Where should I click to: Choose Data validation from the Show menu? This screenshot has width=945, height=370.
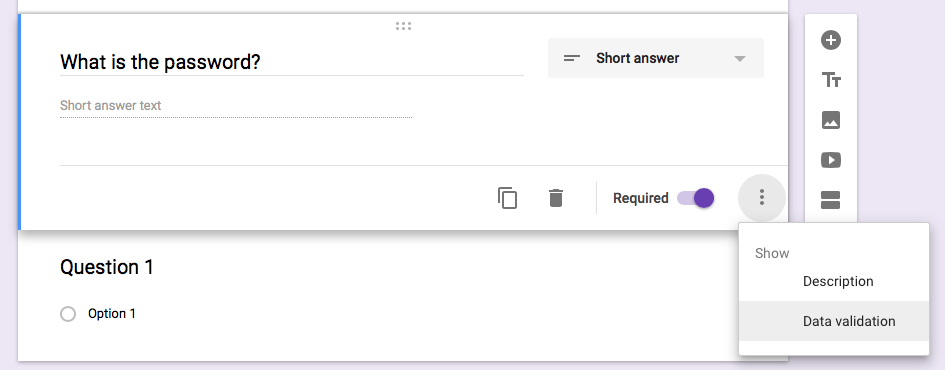pyautogui.click(x=834, y=321)
